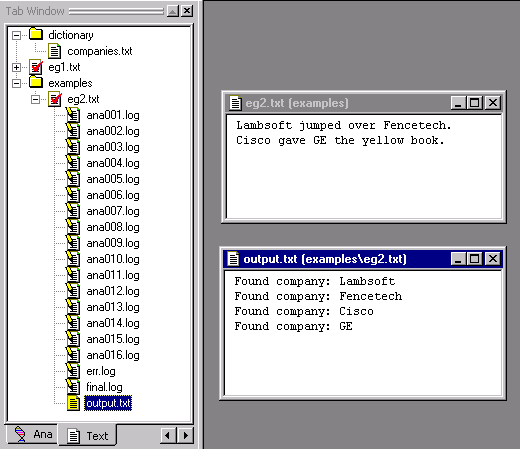Click the yellow output.txt file icon
This screenshot has height=449, width=520.
73,403
